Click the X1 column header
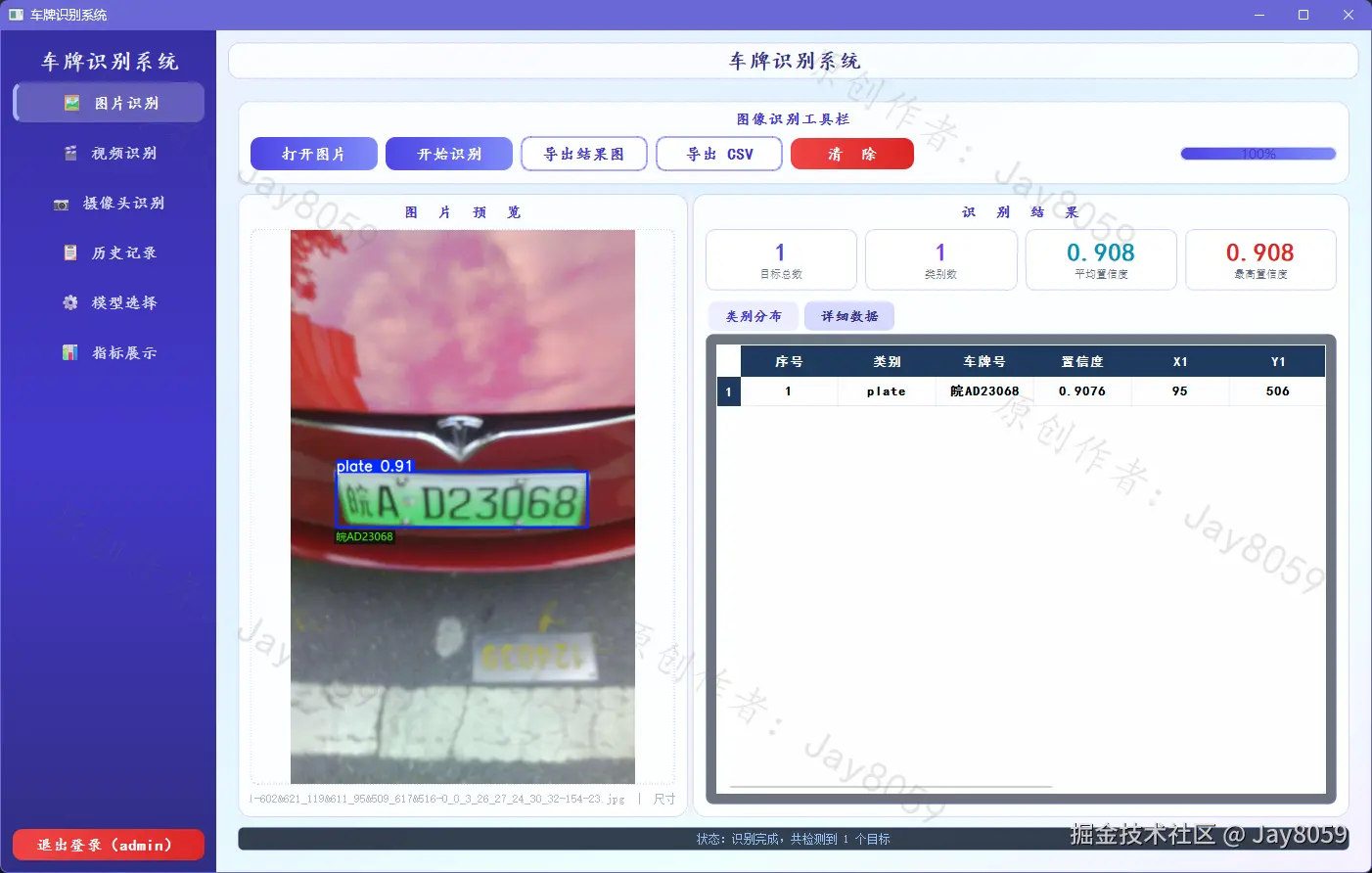Viewport: 1372px width, 873px height. point(1180,361)
